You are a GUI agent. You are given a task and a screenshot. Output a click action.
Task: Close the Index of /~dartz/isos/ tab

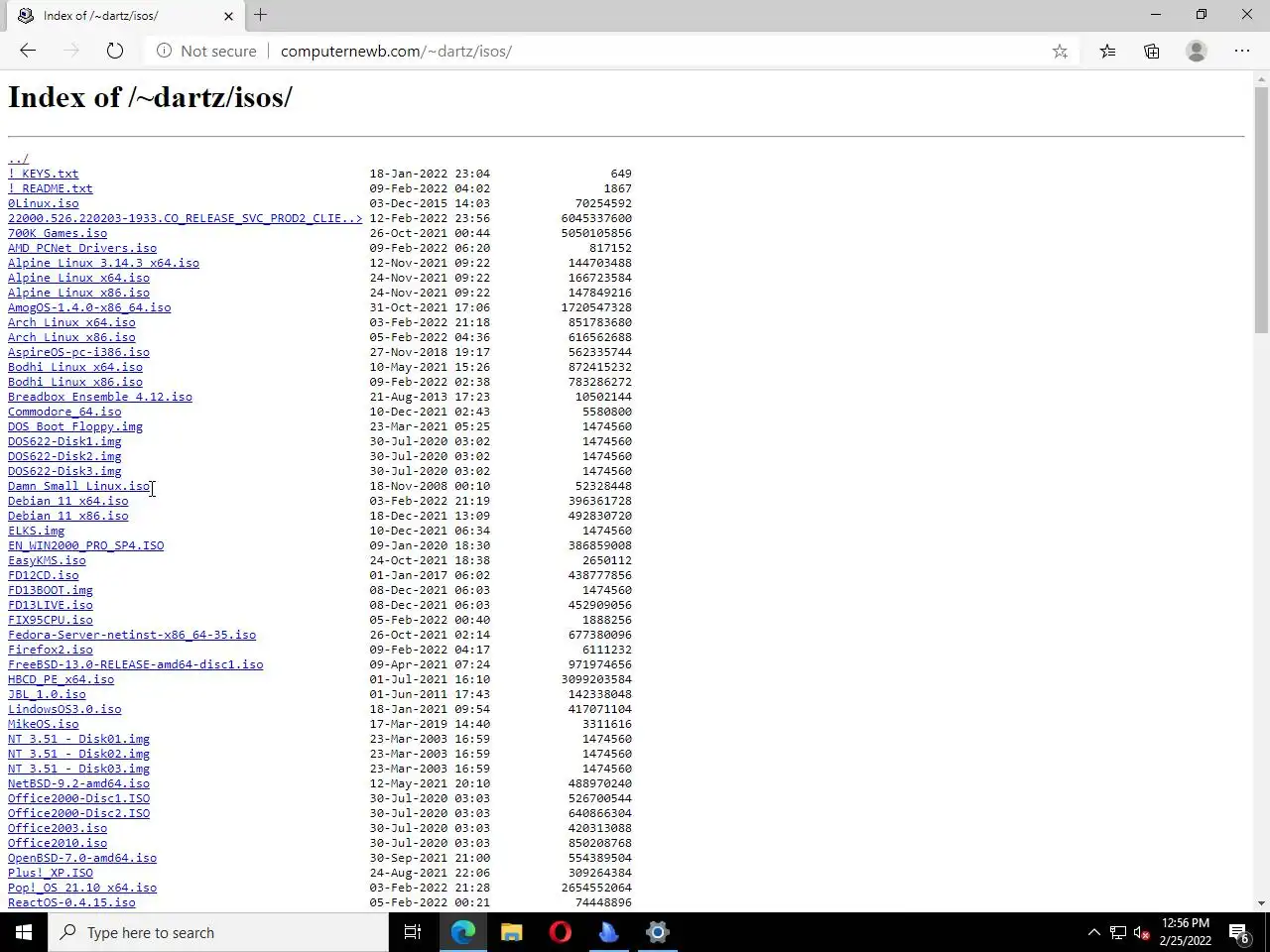(228, 16)
